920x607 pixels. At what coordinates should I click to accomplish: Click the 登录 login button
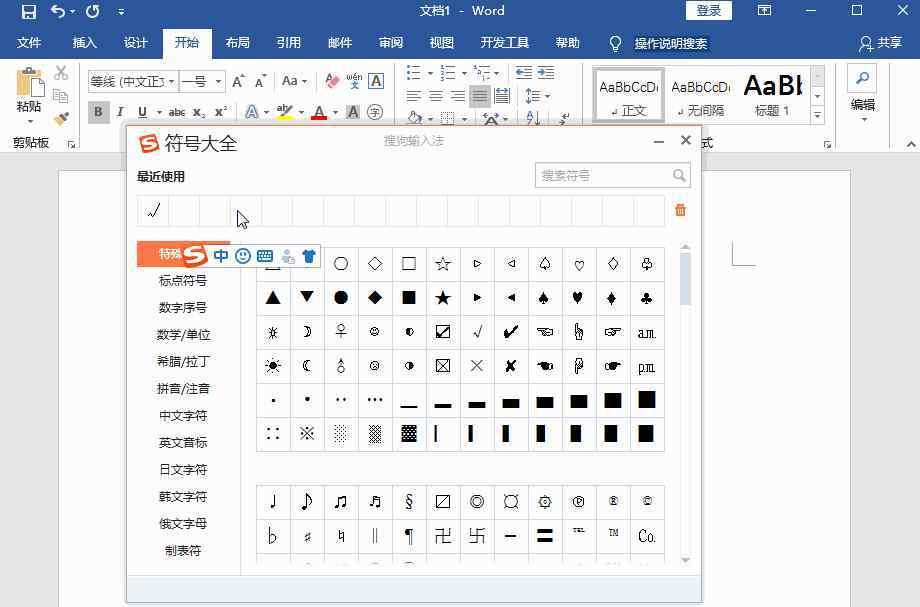[x=709, y=11]
